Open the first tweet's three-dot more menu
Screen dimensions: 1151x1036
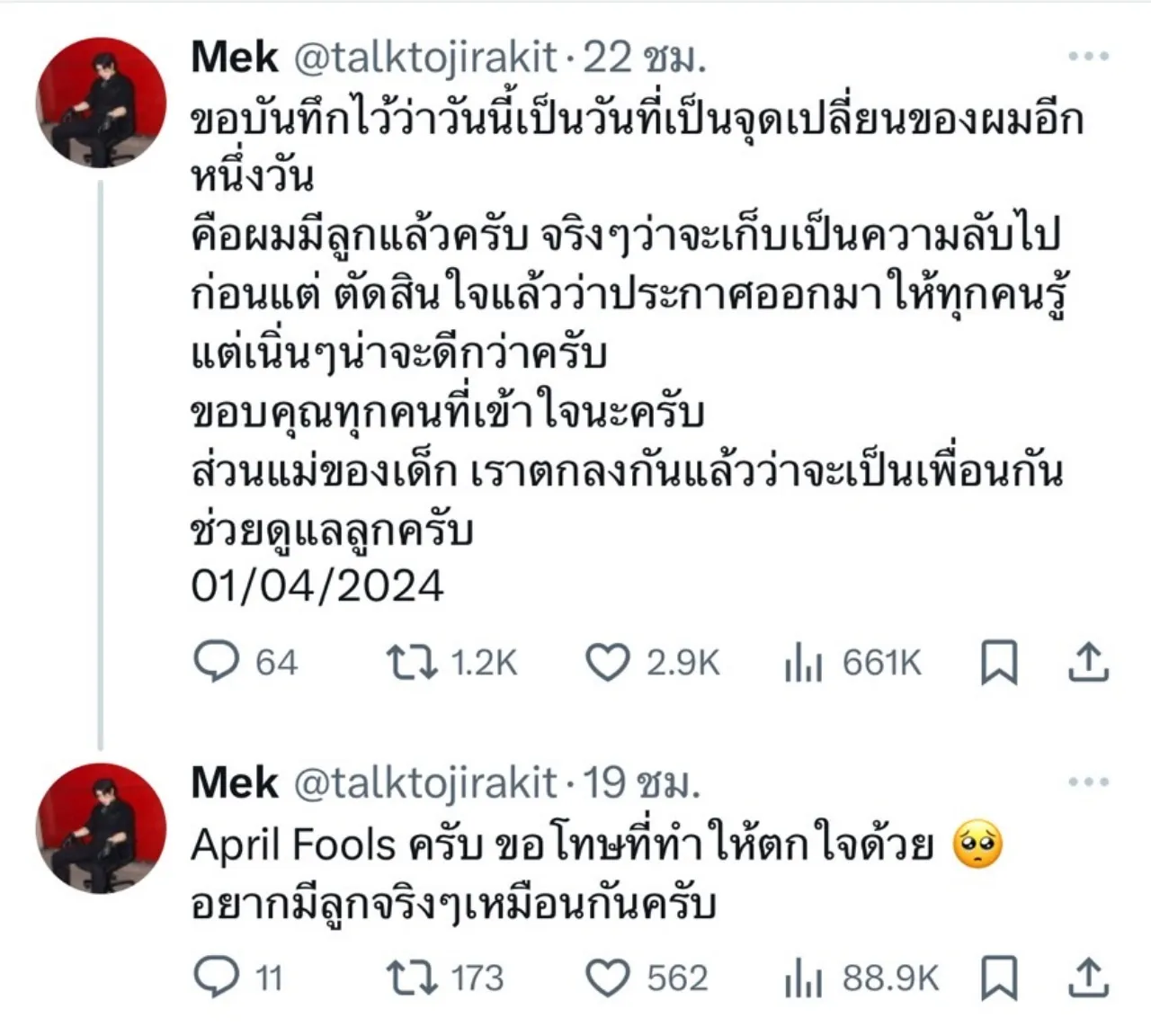(x=1088, y=57)
